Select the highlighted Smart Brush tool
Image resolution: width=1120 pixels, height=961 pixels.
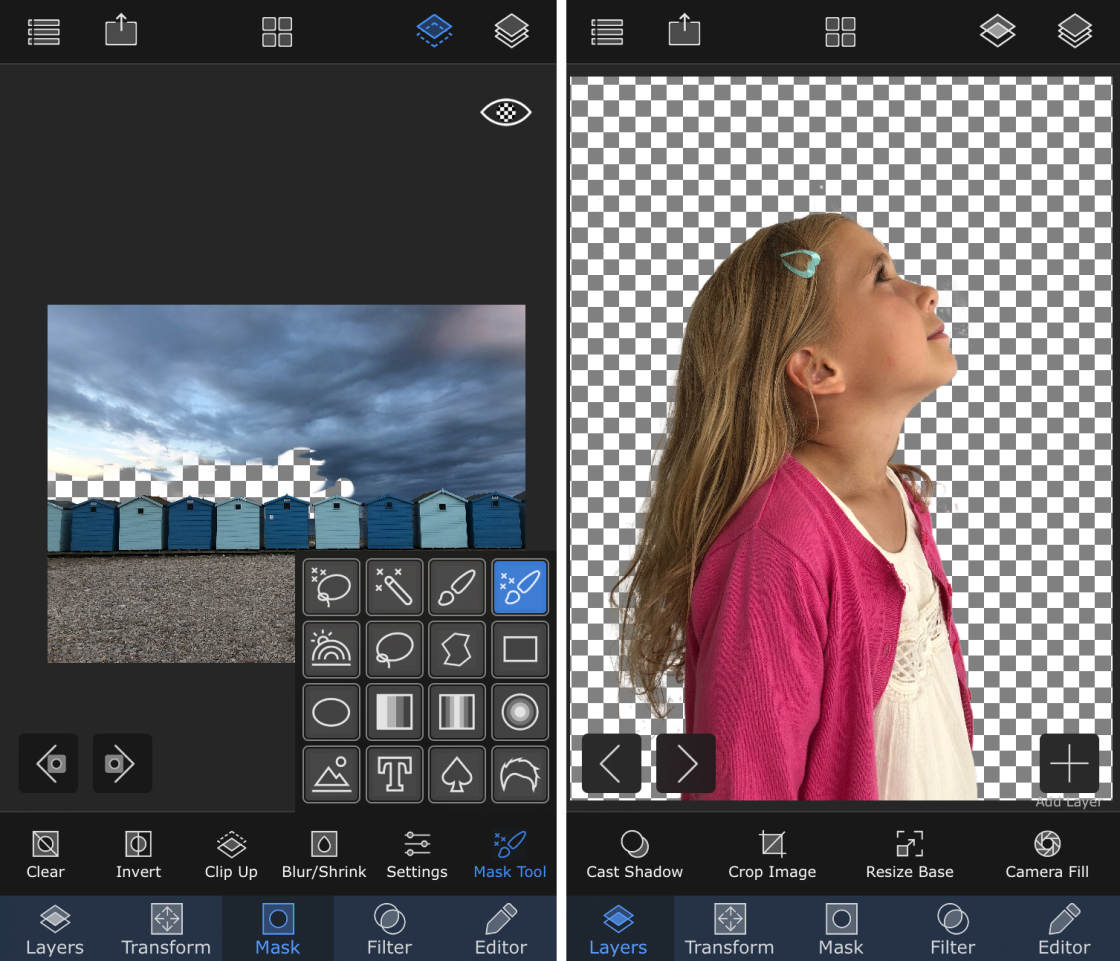tap(520, 587)
